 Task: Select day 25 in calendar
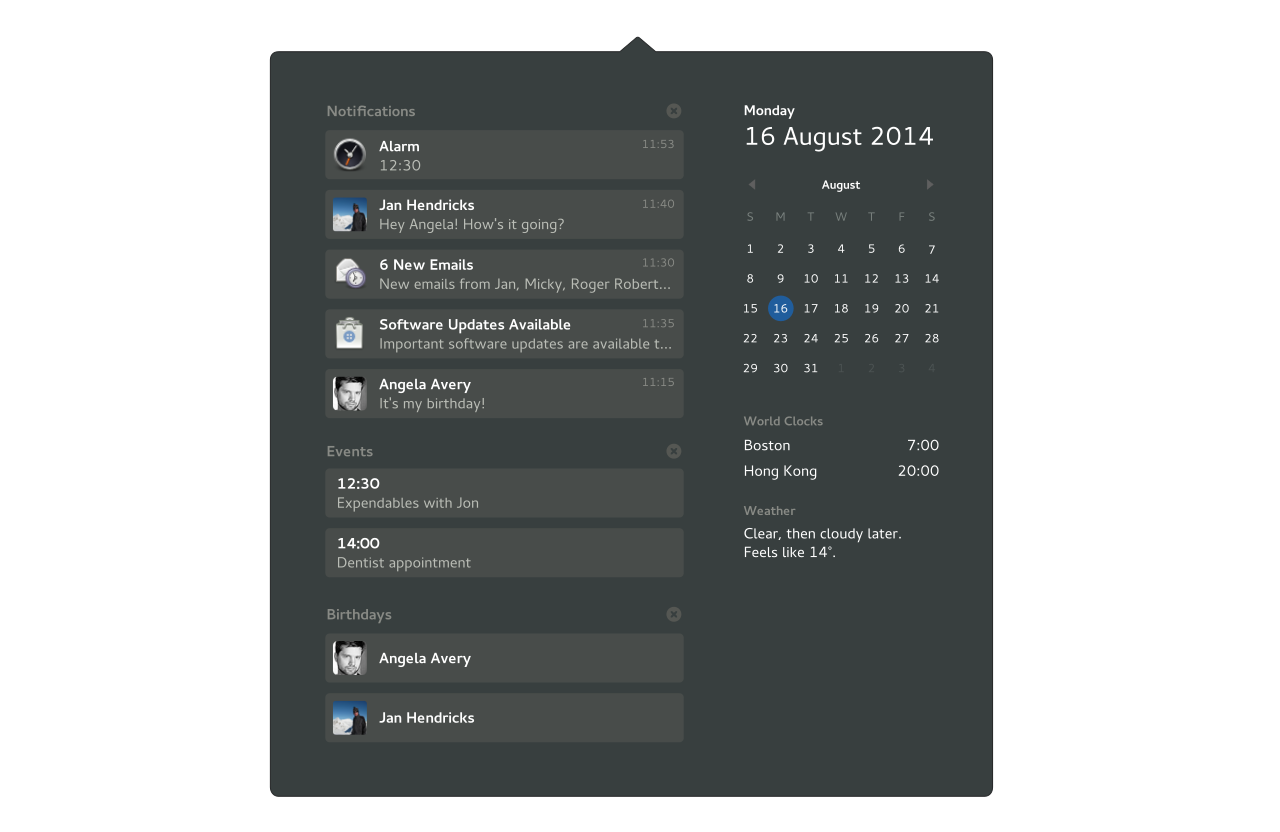click(x=841, y=339)
